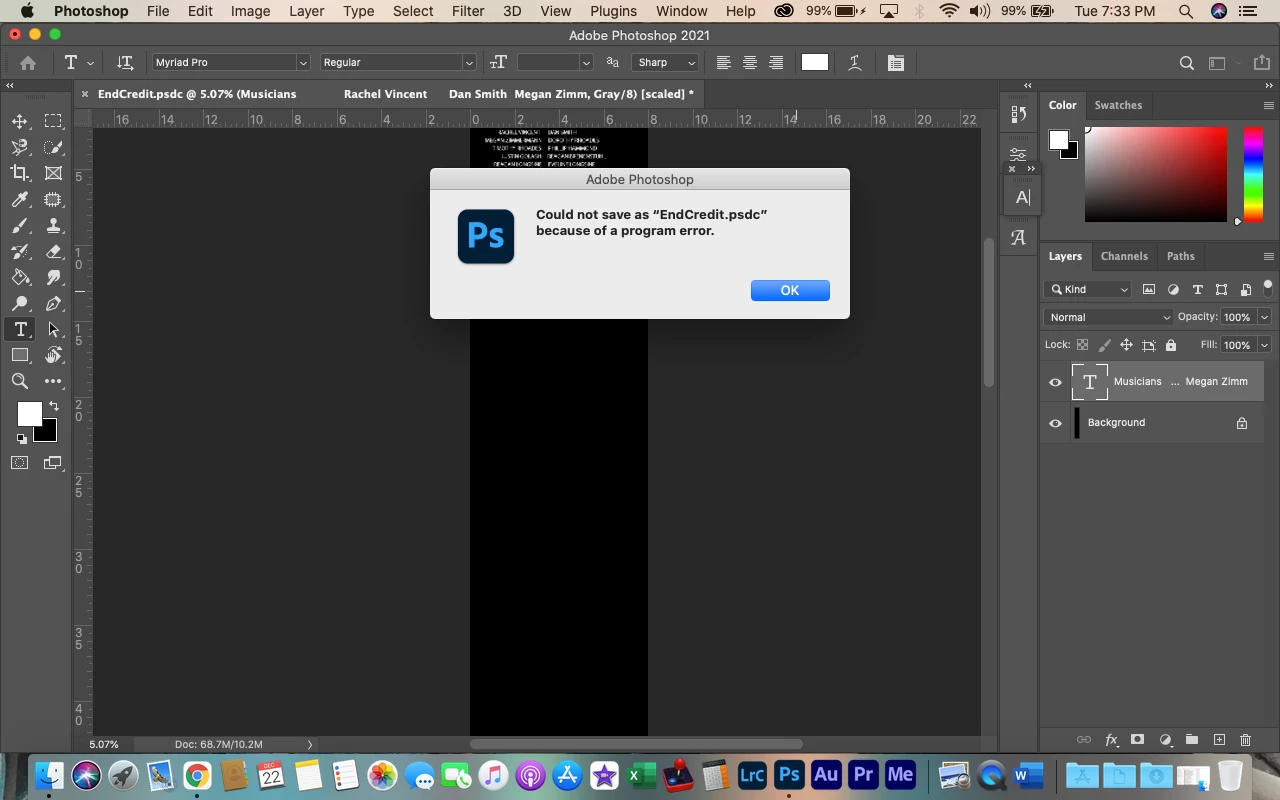The image size is (1280, 800).
Task: Click the zoom percentage field 5.07%
Action: pos(104,744)
